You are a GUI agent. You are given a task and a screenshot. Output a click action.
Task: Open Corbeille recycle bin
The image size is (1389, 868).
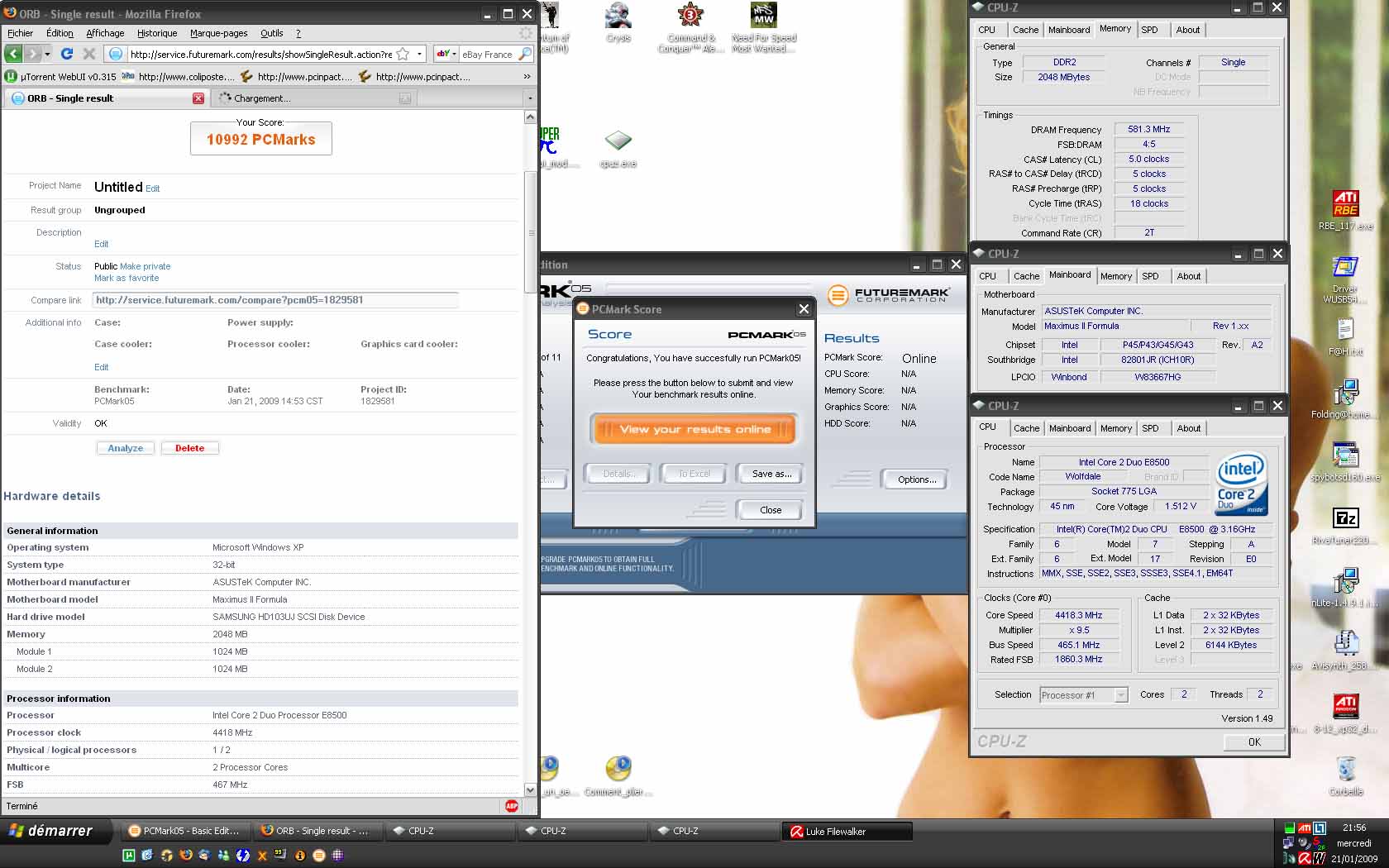click(x=1346, y=776)
